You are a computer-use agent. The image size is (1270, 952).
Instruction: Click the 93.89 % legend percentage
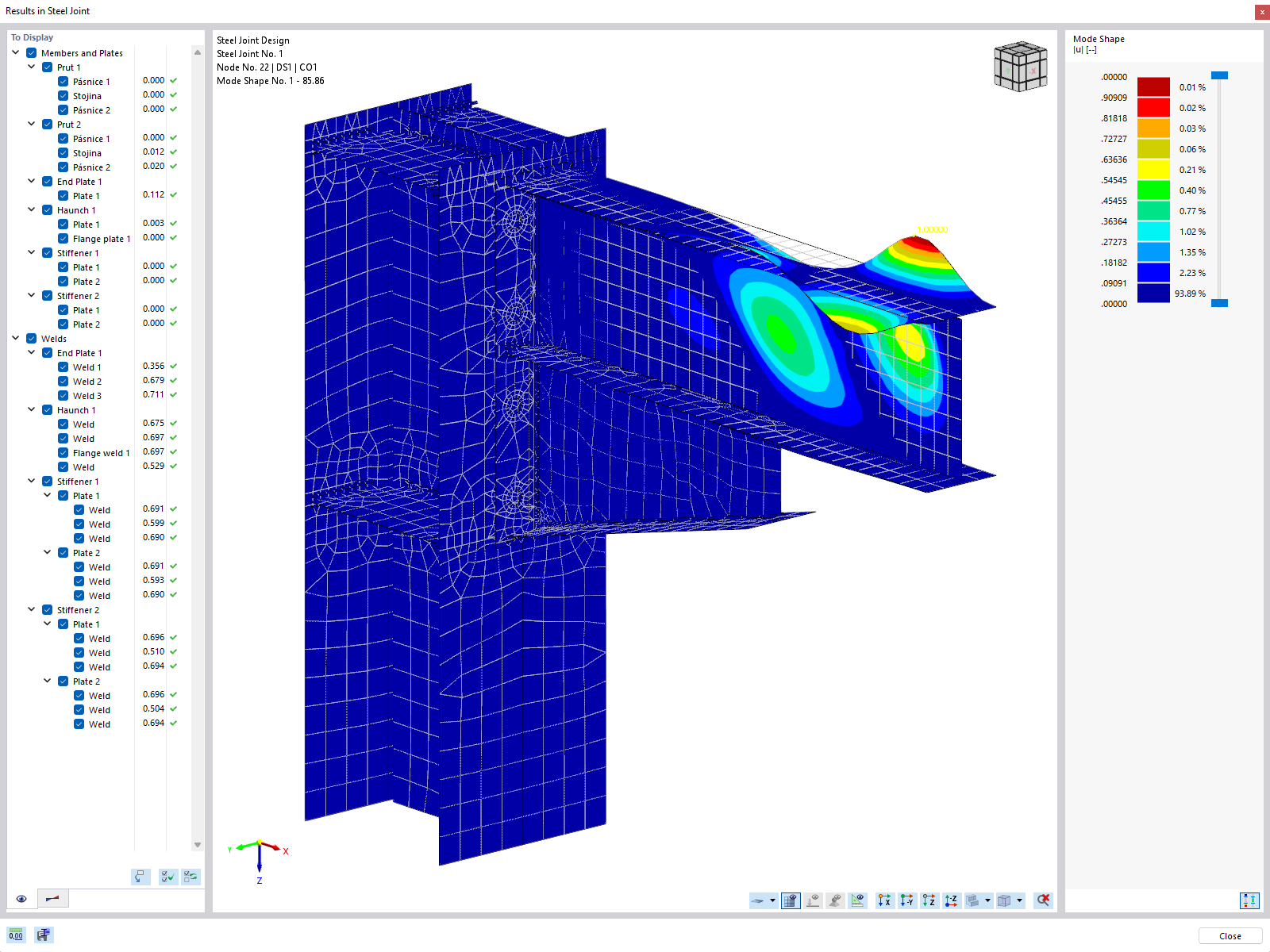pyautogui.click(x=1190, y=294)
